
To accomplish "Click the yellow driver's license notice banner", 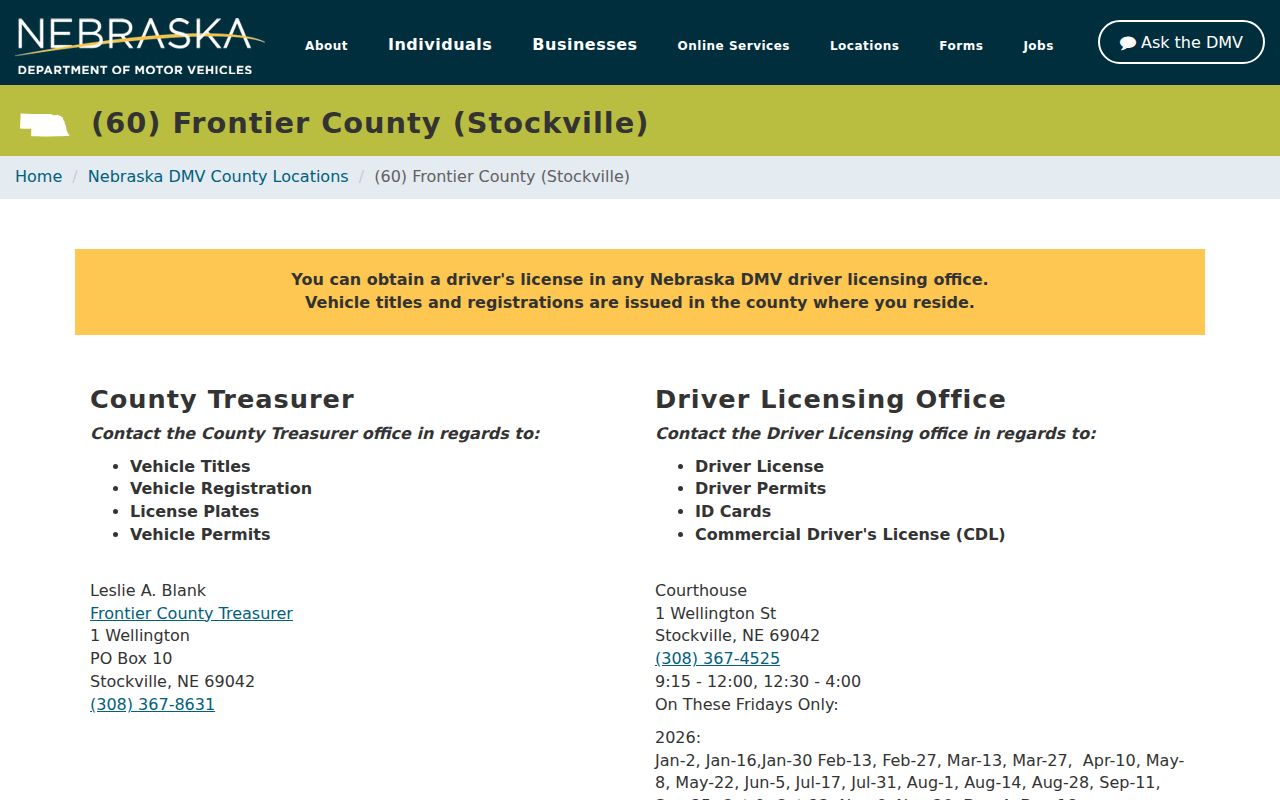I will (x=640, y=291).
